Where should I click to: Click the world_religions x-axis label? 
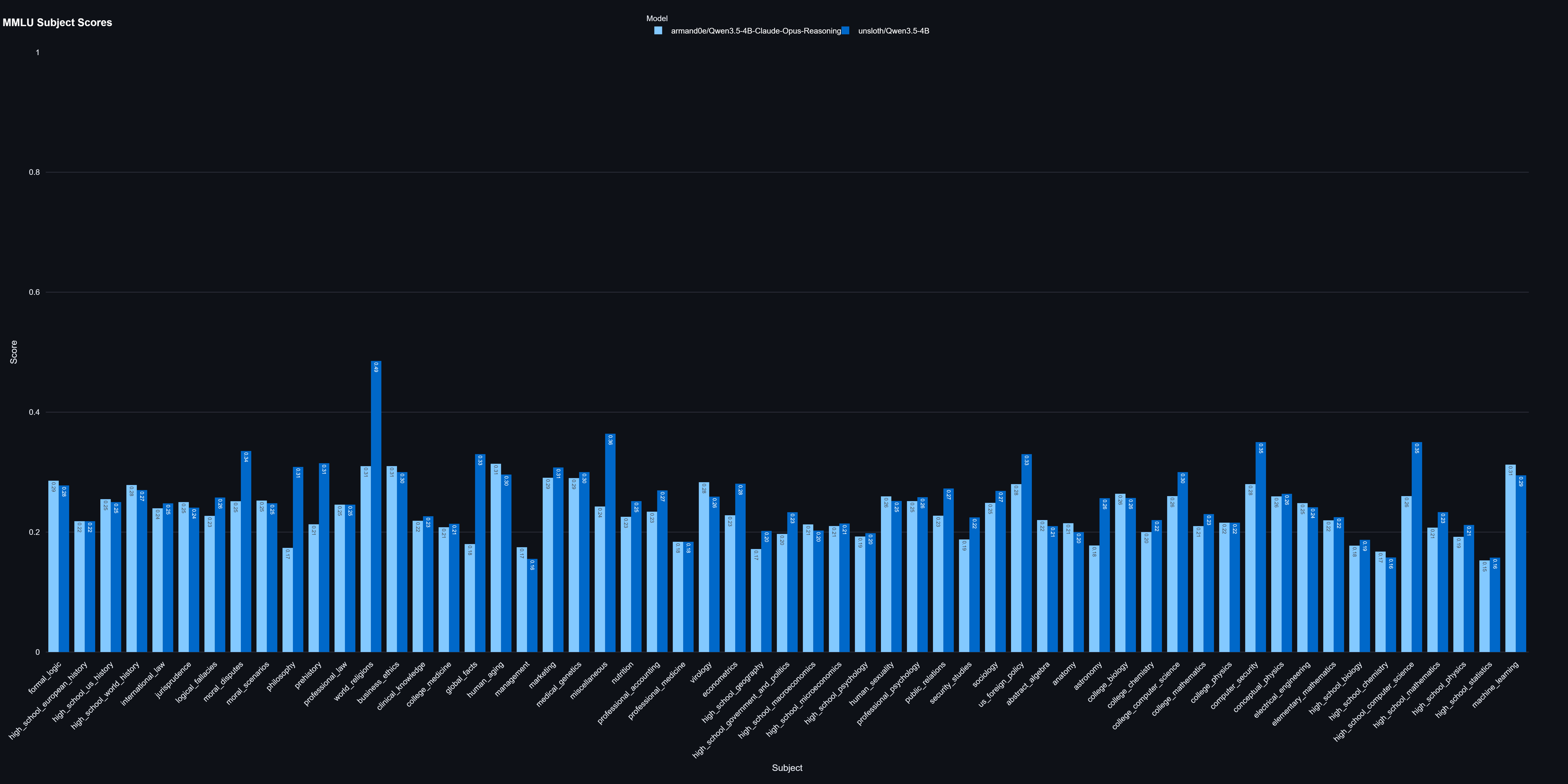point(354,681)
